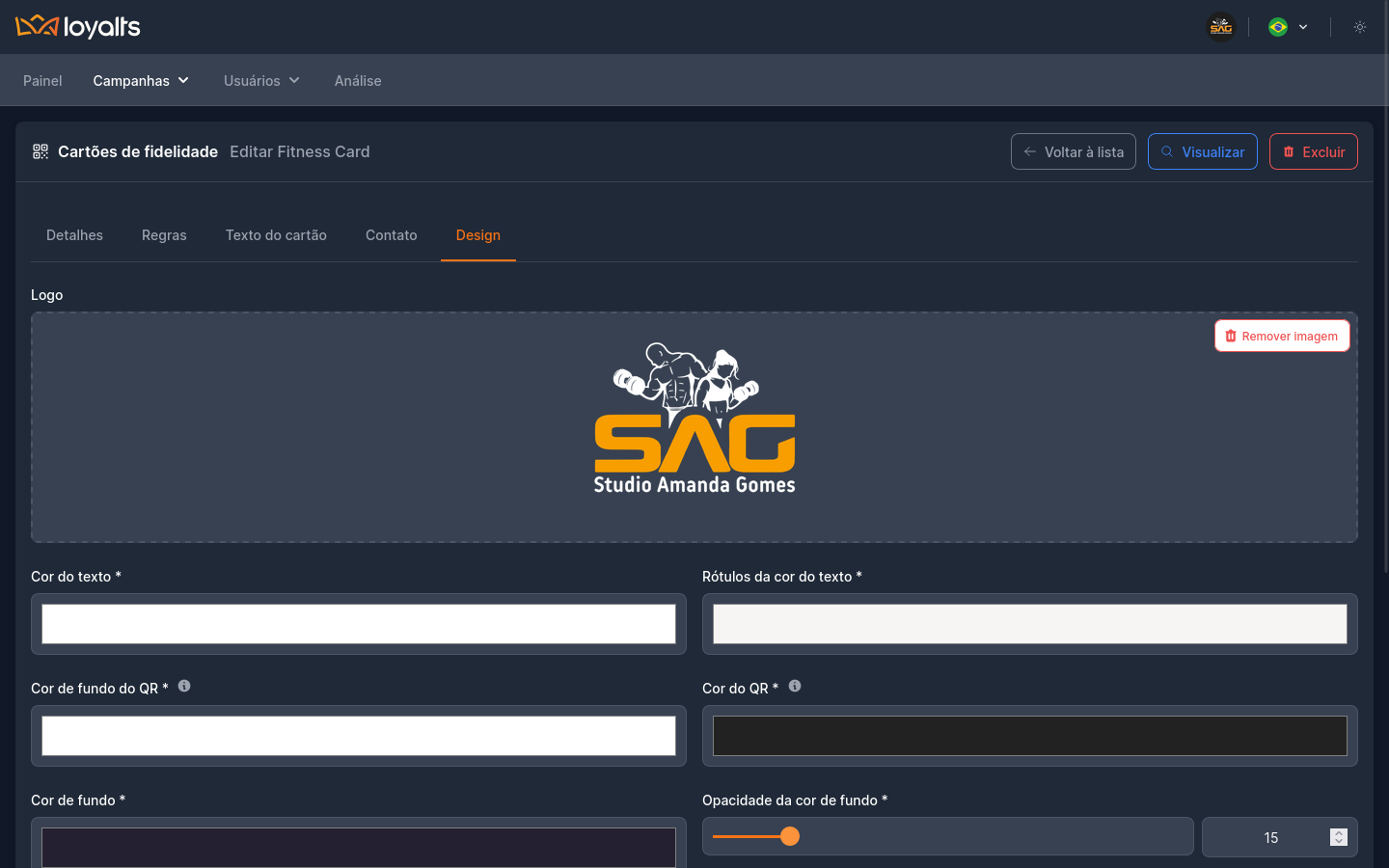Open the Campanhas dropdown menu
This screenshot has width=1389, height=868.
(x=141, y=81)
